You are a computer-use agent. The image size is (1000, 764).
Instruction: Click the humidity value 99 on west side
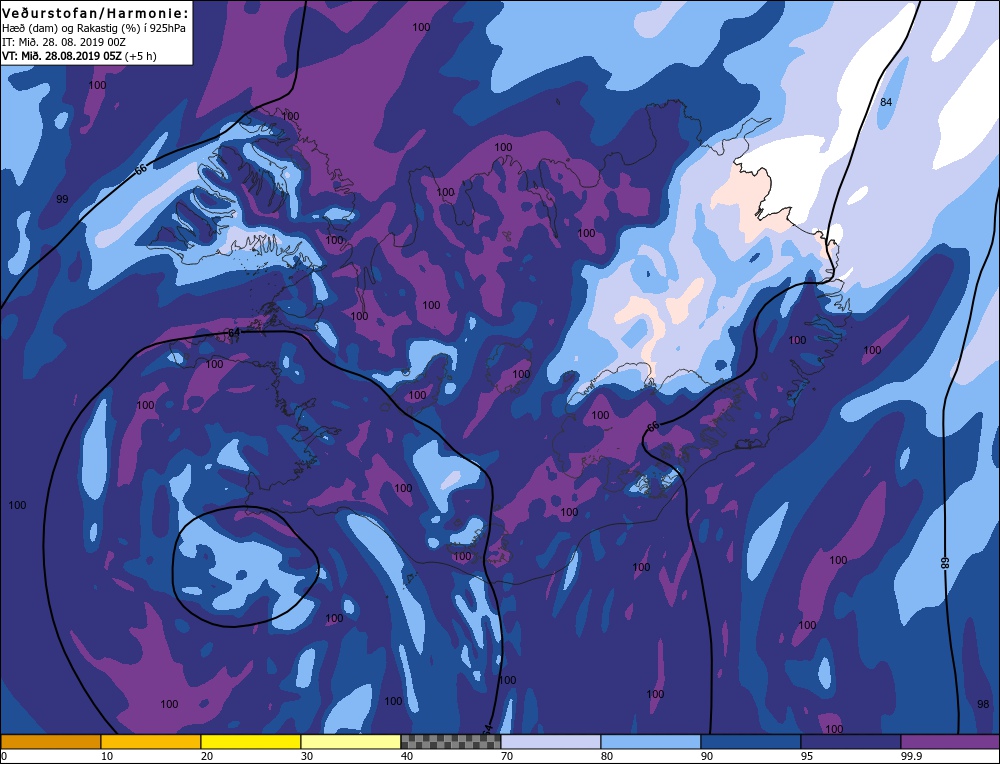tap(62, 199)
